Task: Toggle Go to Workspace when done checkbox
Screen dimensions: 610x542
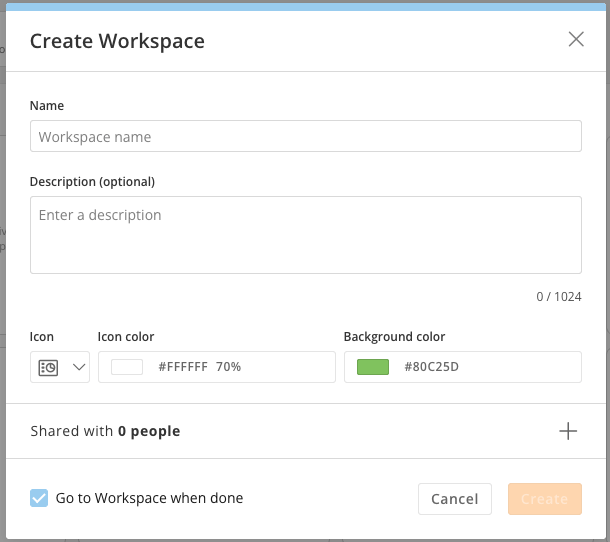Action: tap(39, 498)
